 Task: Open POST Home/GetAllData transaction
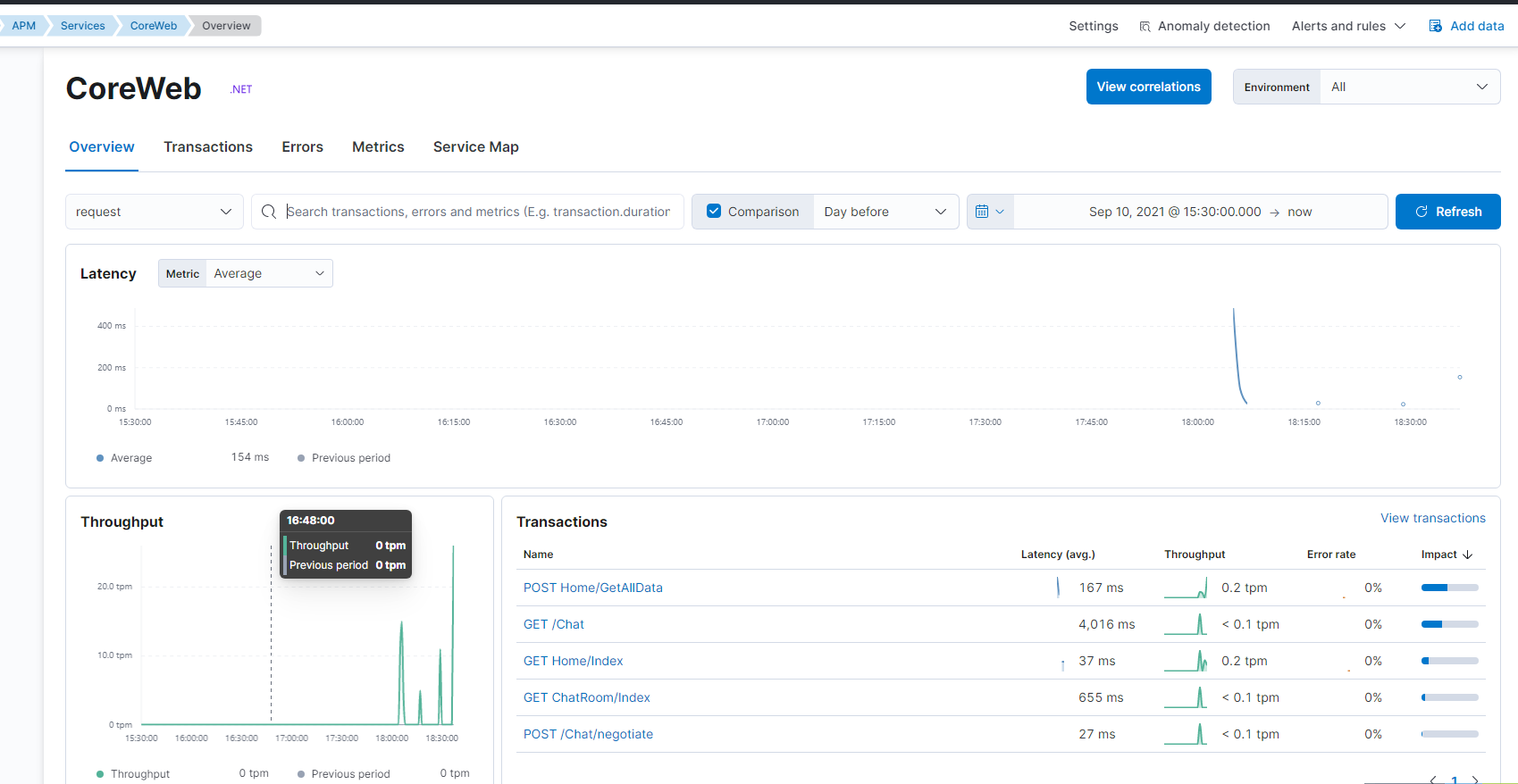(593, 588)
